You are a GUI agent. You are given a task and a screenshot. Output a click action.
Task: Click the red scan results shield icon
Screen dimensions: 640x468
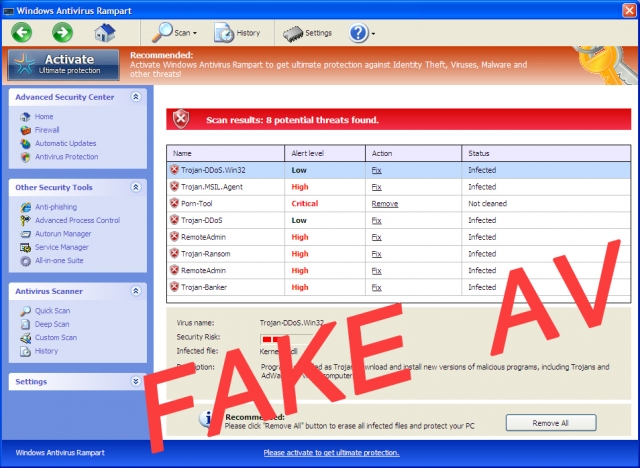pyautogui.click(x=181, y=119)
